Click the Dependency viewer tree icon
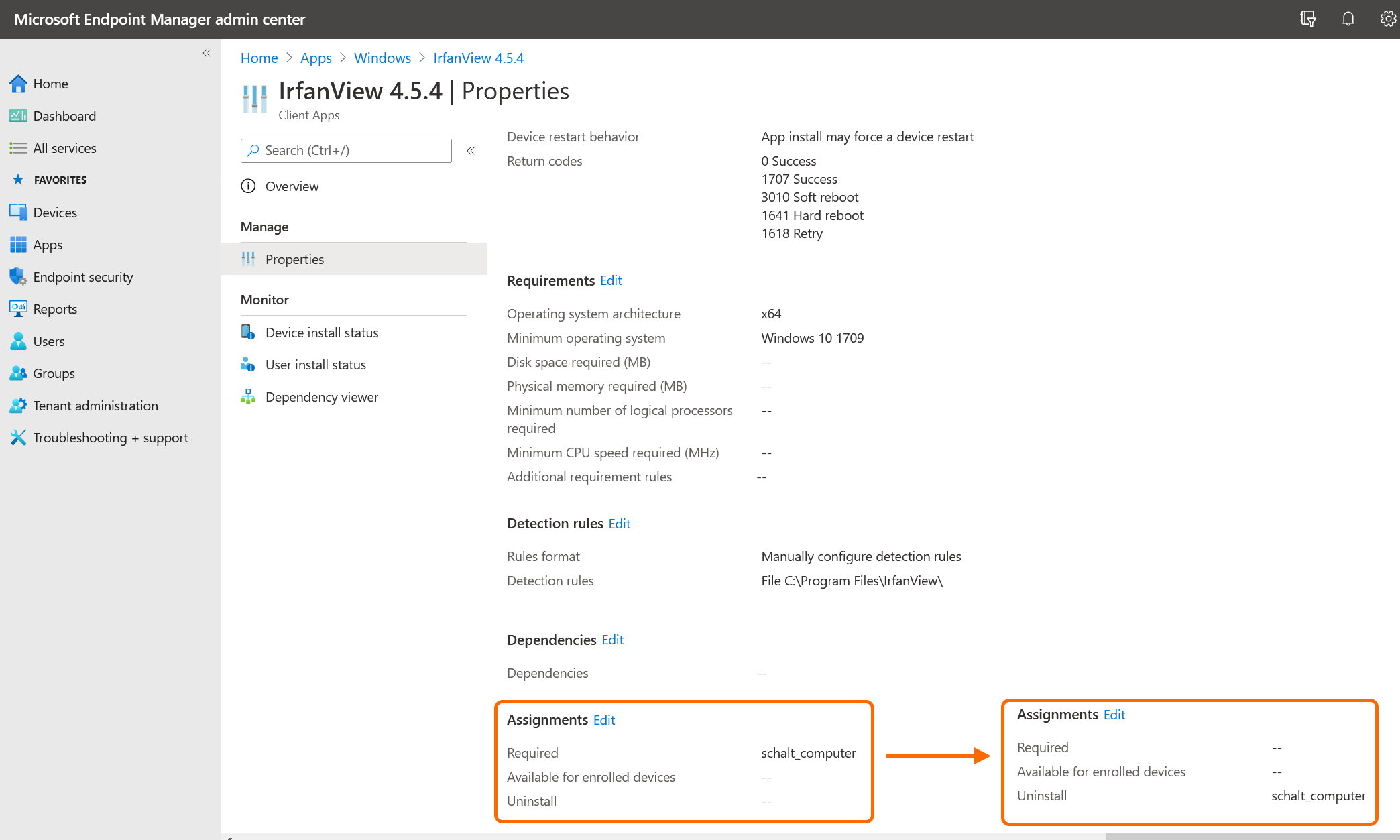The width and height of the screenshot is (1400, 840). (248, 397)
